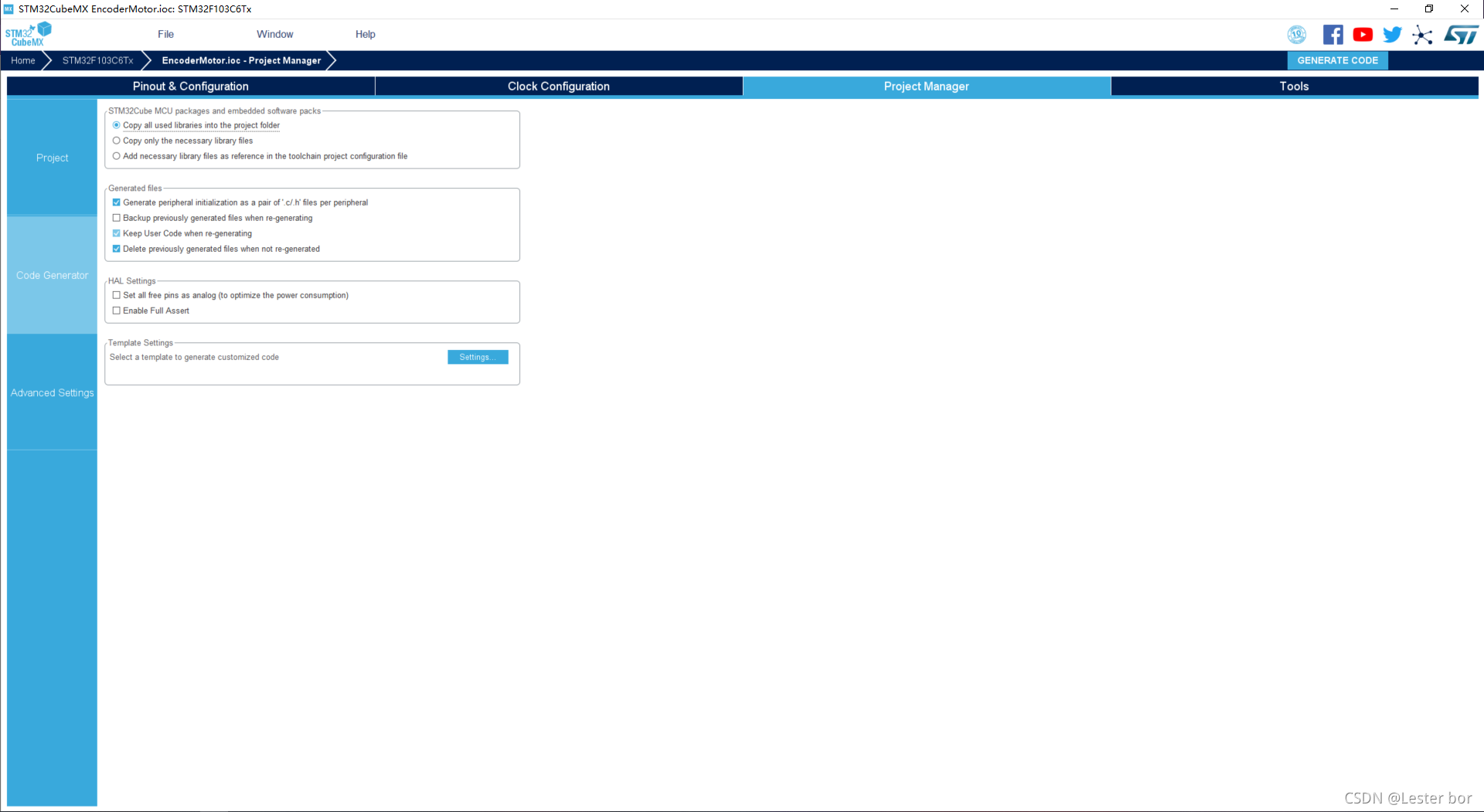Click the STM32F103C6Tx breadcrumb

tap(98, 60)
